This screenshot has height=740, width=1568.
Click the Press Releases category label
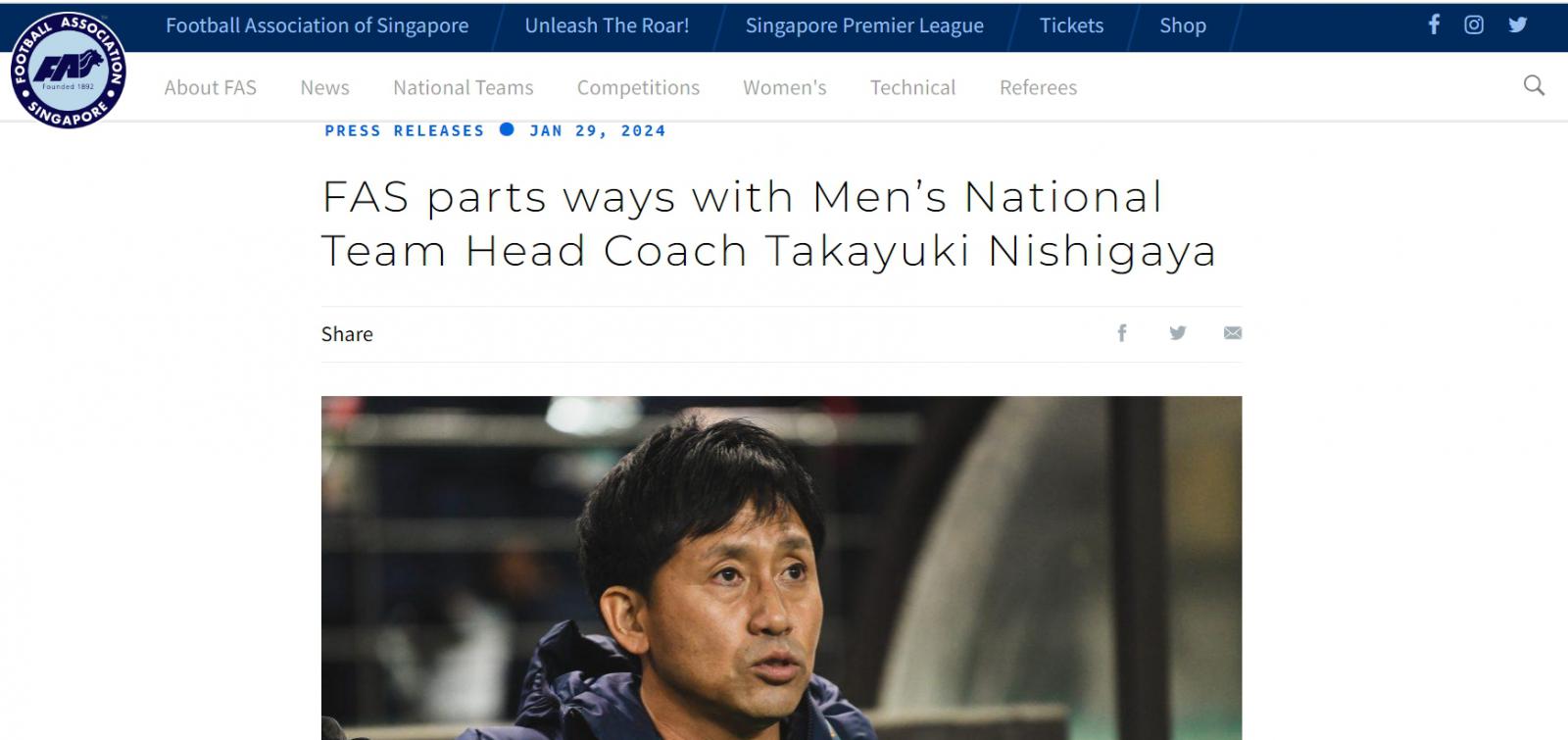405,130
